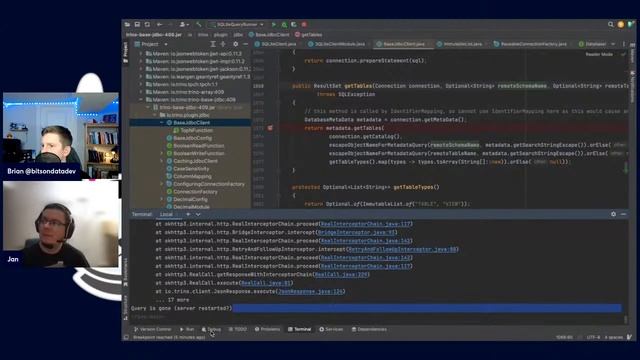
Task: Open the hidden editor tabs dropdown arrow
Action: click(613, 44)
